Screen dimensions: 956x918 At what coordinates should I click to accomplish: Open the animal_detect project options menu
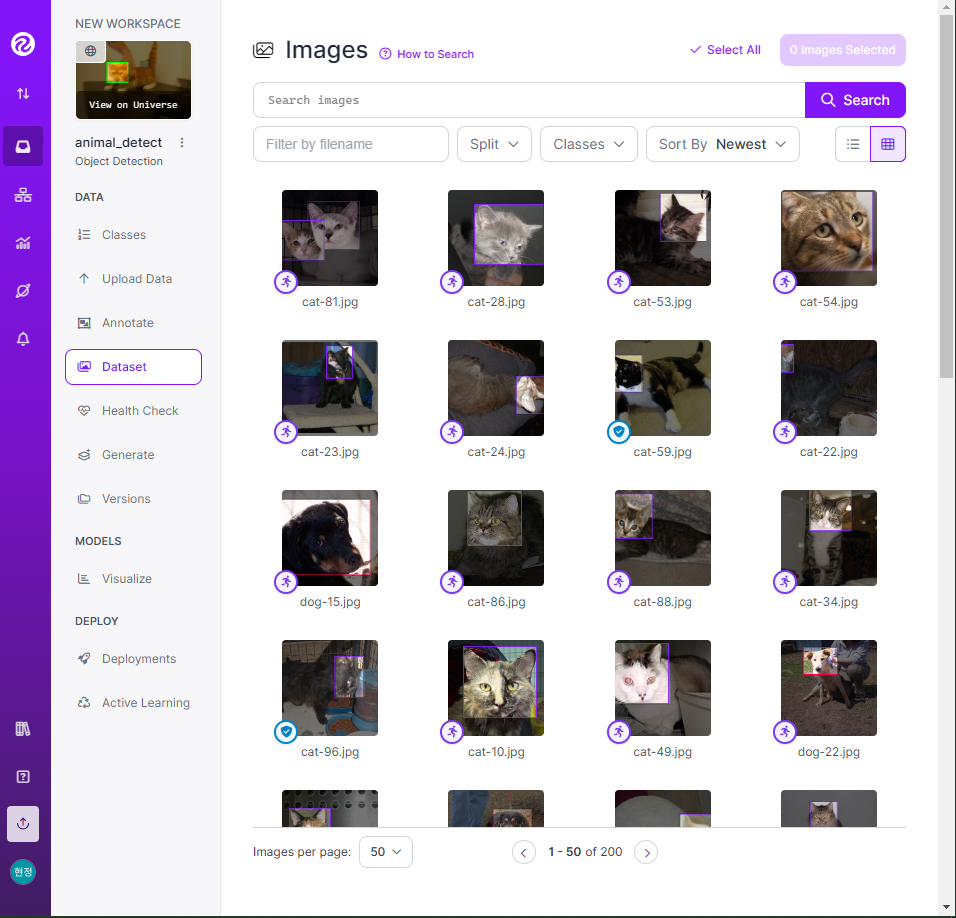[x=182, y=143]
